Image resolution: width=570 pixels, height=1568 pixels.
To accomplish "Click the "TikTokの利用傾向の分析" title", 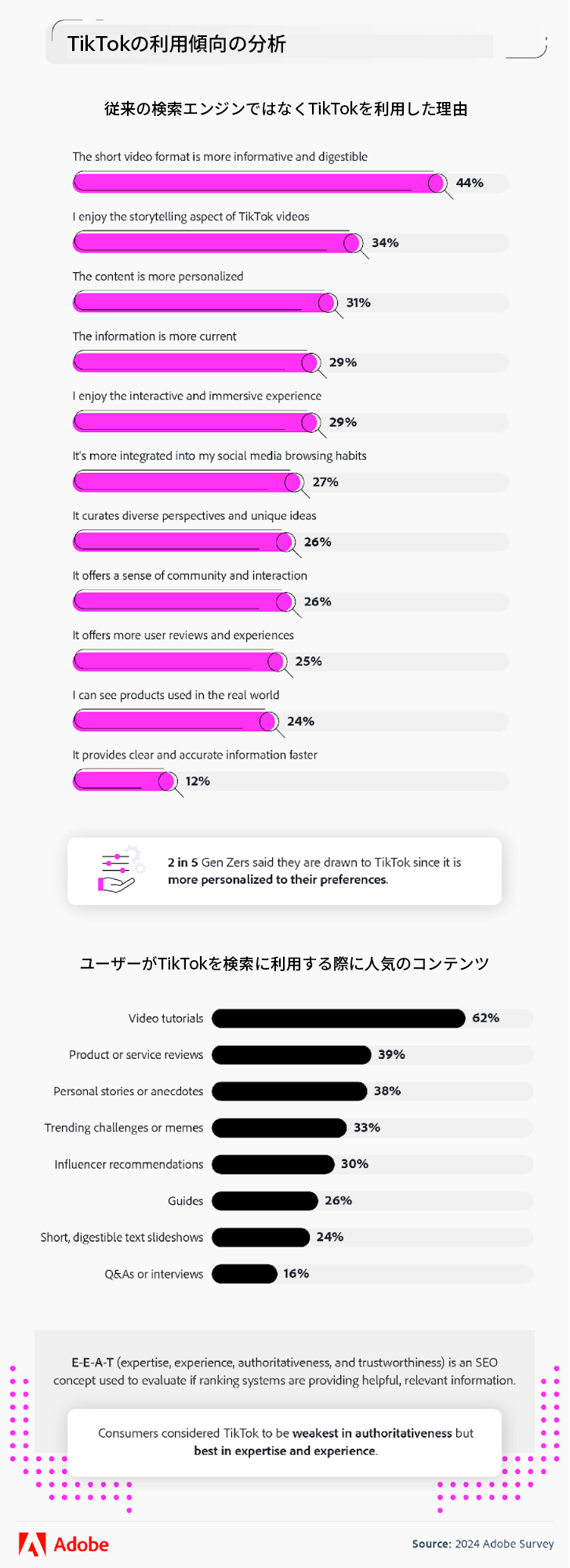I will coord(176,44).
